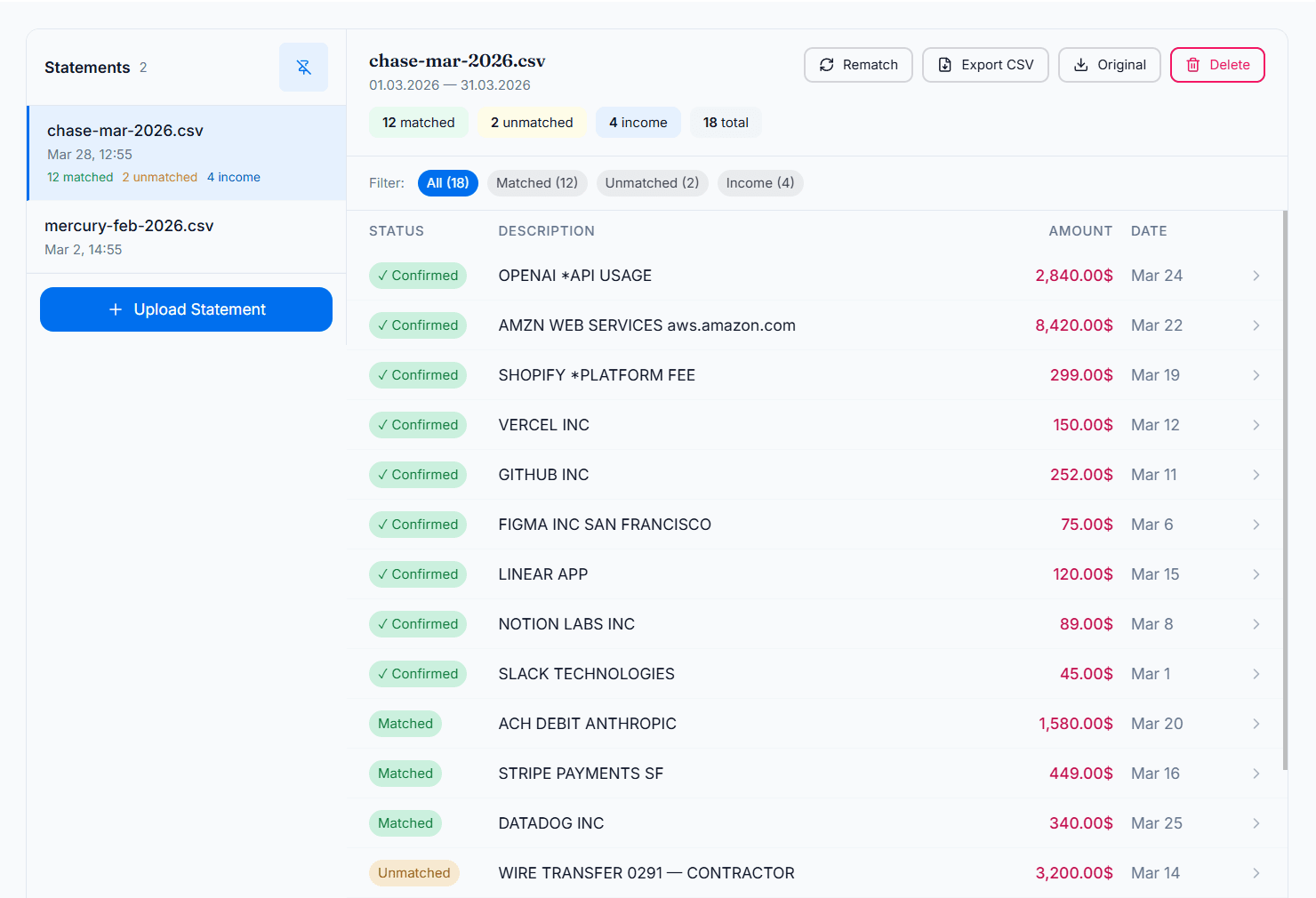Click Unmatched badge on WIRE TRANSFER row
This screenshot has width=1316, height=898.
[x=414, y=873]
